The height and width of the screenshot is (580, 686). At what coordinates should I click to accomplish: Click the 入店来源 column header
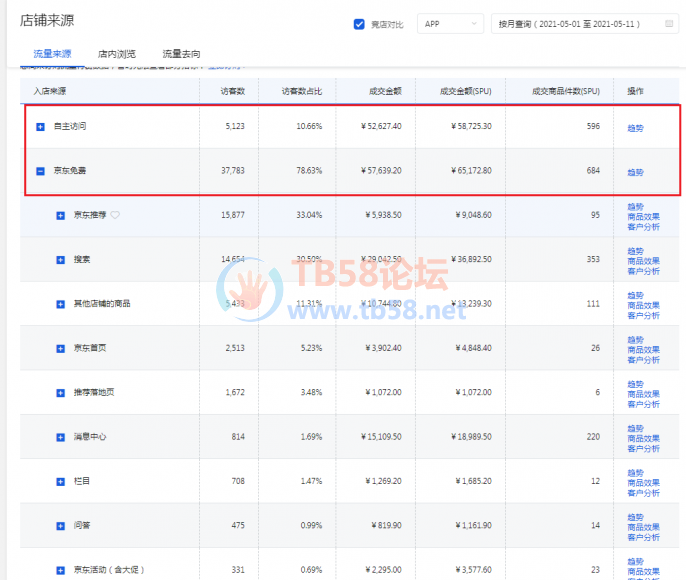click(x=50, y=91)
